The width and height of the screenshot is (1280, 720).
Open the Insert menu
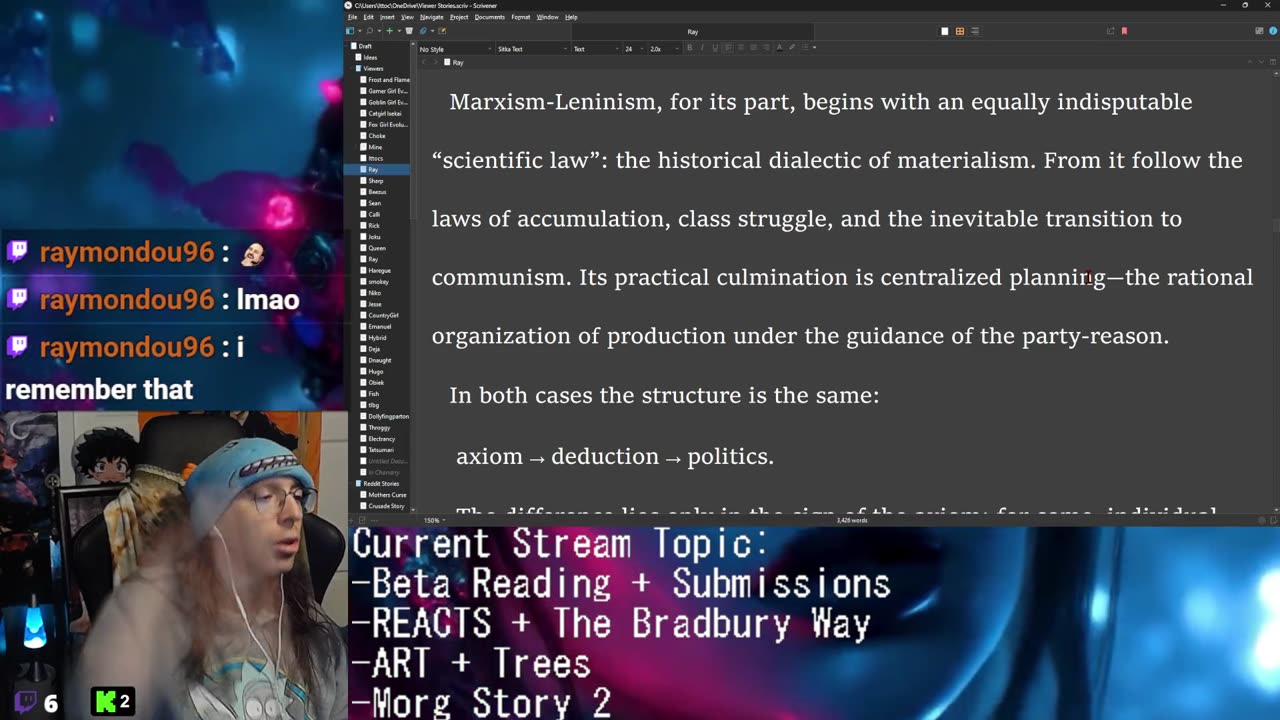(387, 17)
